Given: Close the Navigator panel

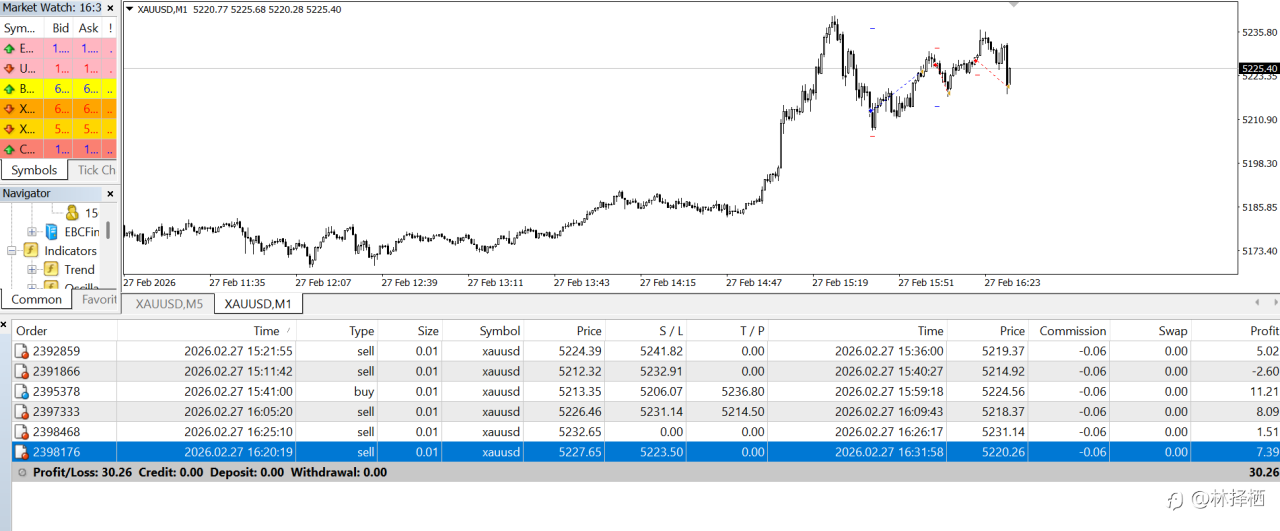Looking at the screenshot, I should 110,194.
